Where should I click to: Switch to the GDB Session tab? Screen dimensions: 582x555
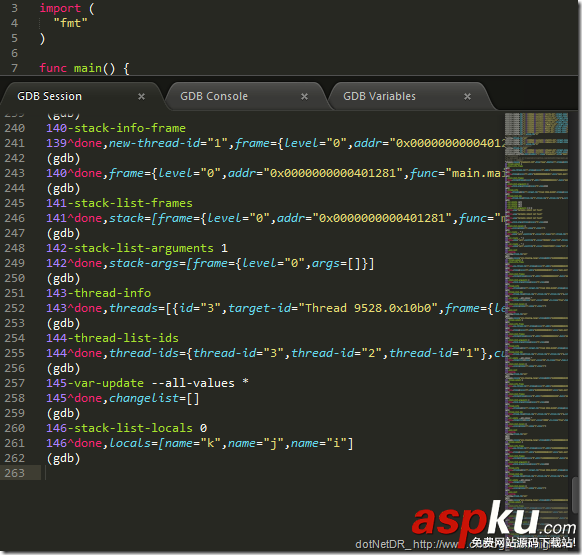49,97
